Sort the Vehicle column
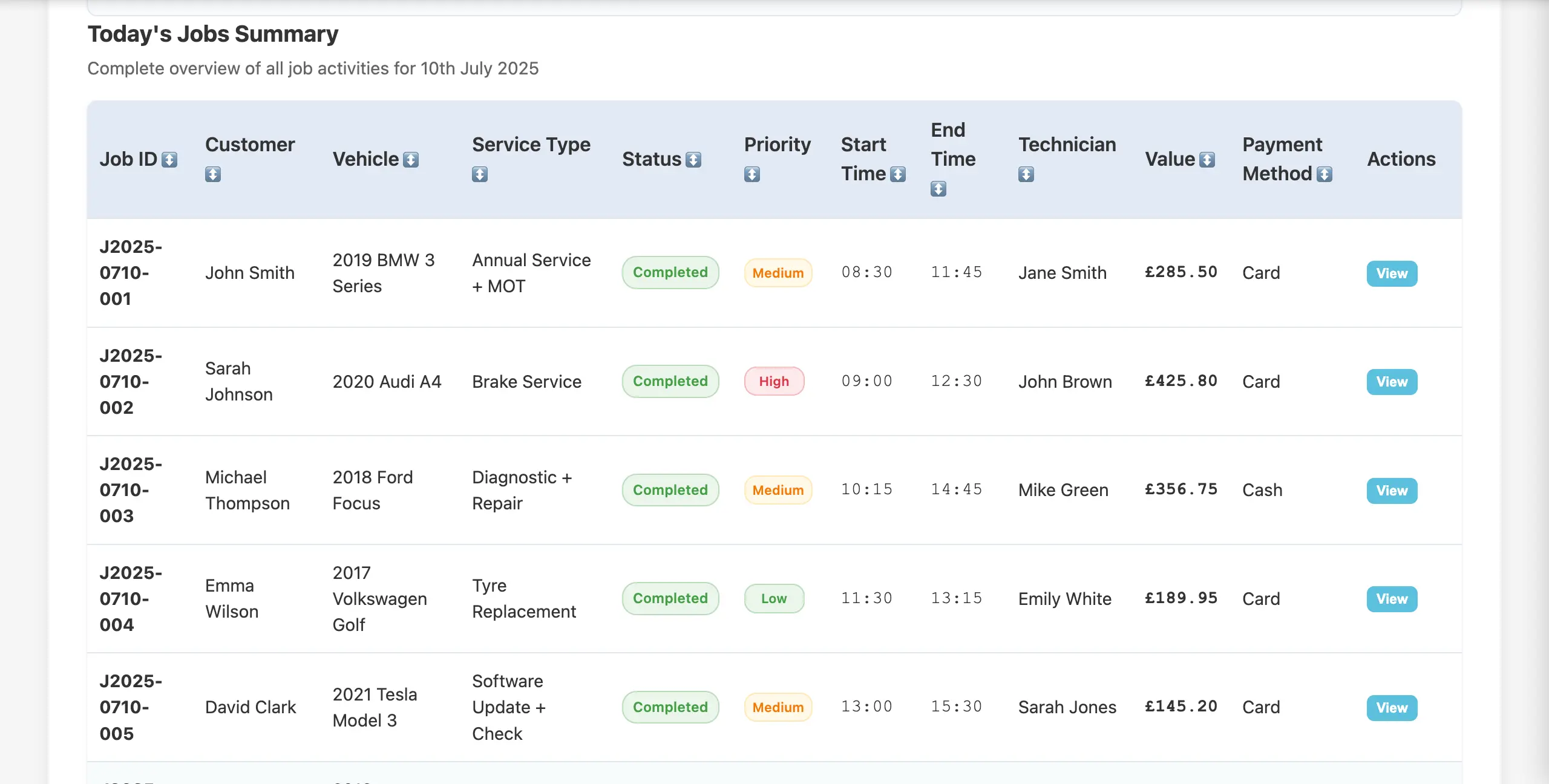 pyautogui.click(x=411, y=160)
